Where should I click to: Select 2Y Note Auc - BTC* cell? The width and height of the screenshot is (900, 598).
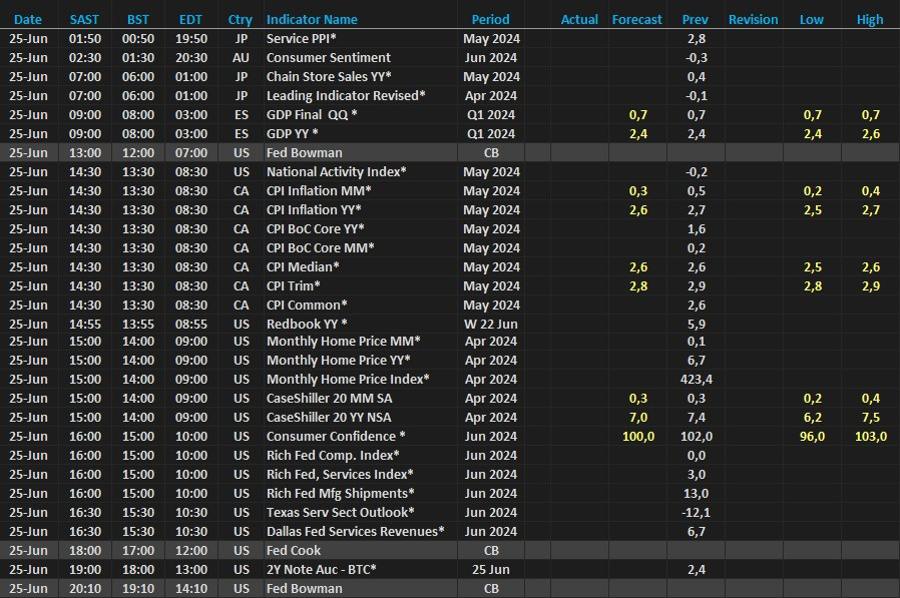(321, 569)
